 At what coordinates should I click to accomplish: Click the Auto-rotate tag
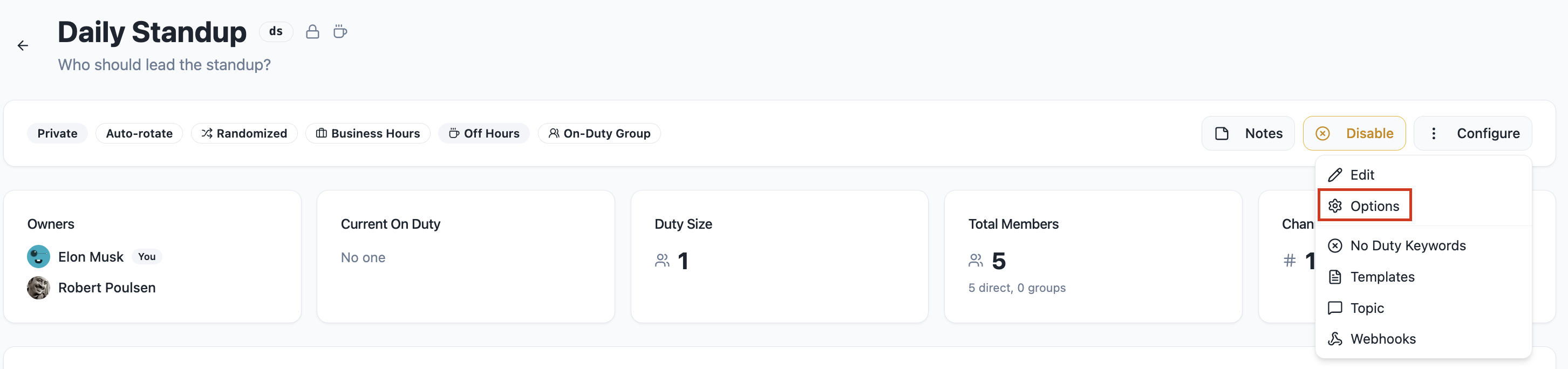tap(139, 133)
